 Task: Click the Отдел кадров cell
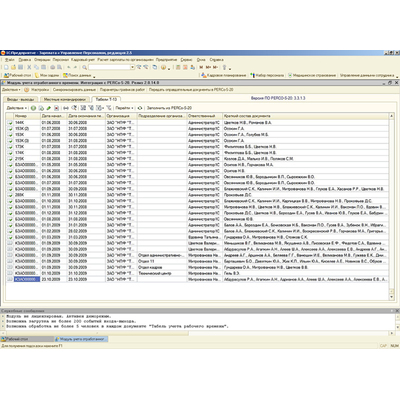click(162, 267)
